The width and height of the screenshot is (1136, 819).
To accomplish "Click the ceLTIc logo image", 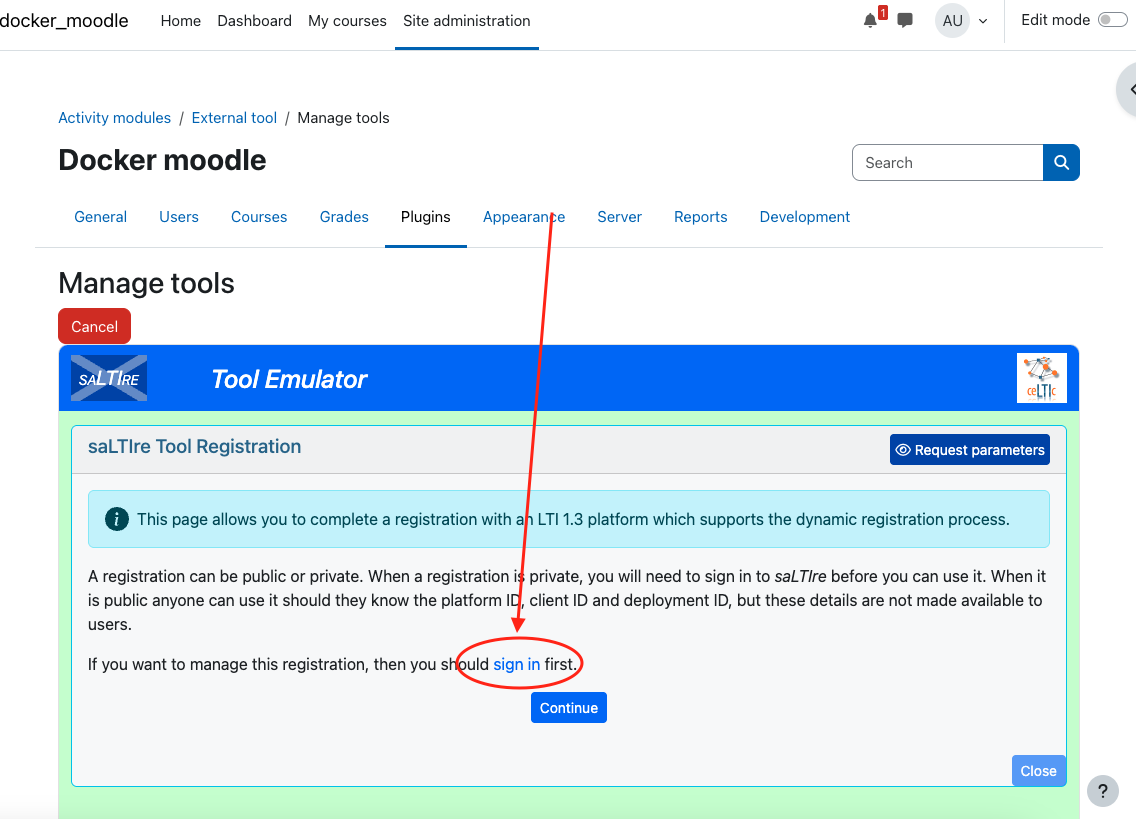I will coord(1041,378).
